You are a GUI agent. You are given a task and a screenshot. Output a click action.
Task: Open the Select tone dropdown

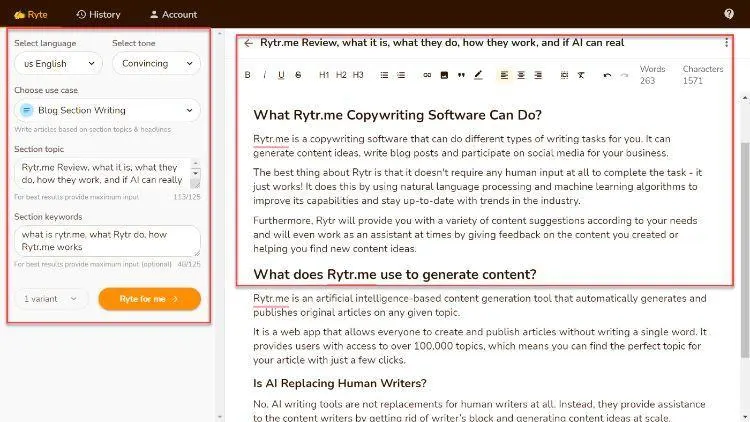(x=156, y=64)
